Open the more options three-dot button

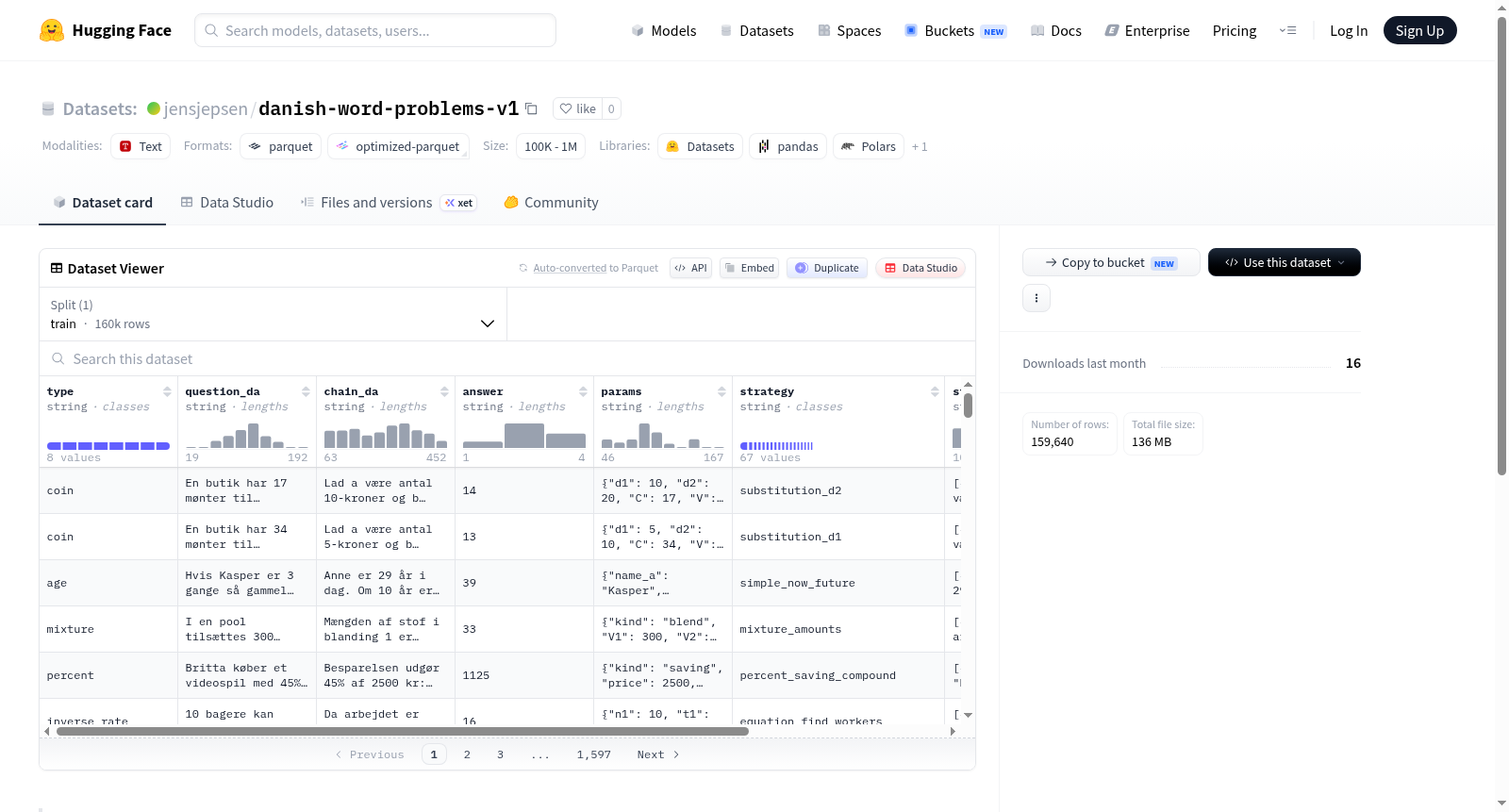[1036, 298]
